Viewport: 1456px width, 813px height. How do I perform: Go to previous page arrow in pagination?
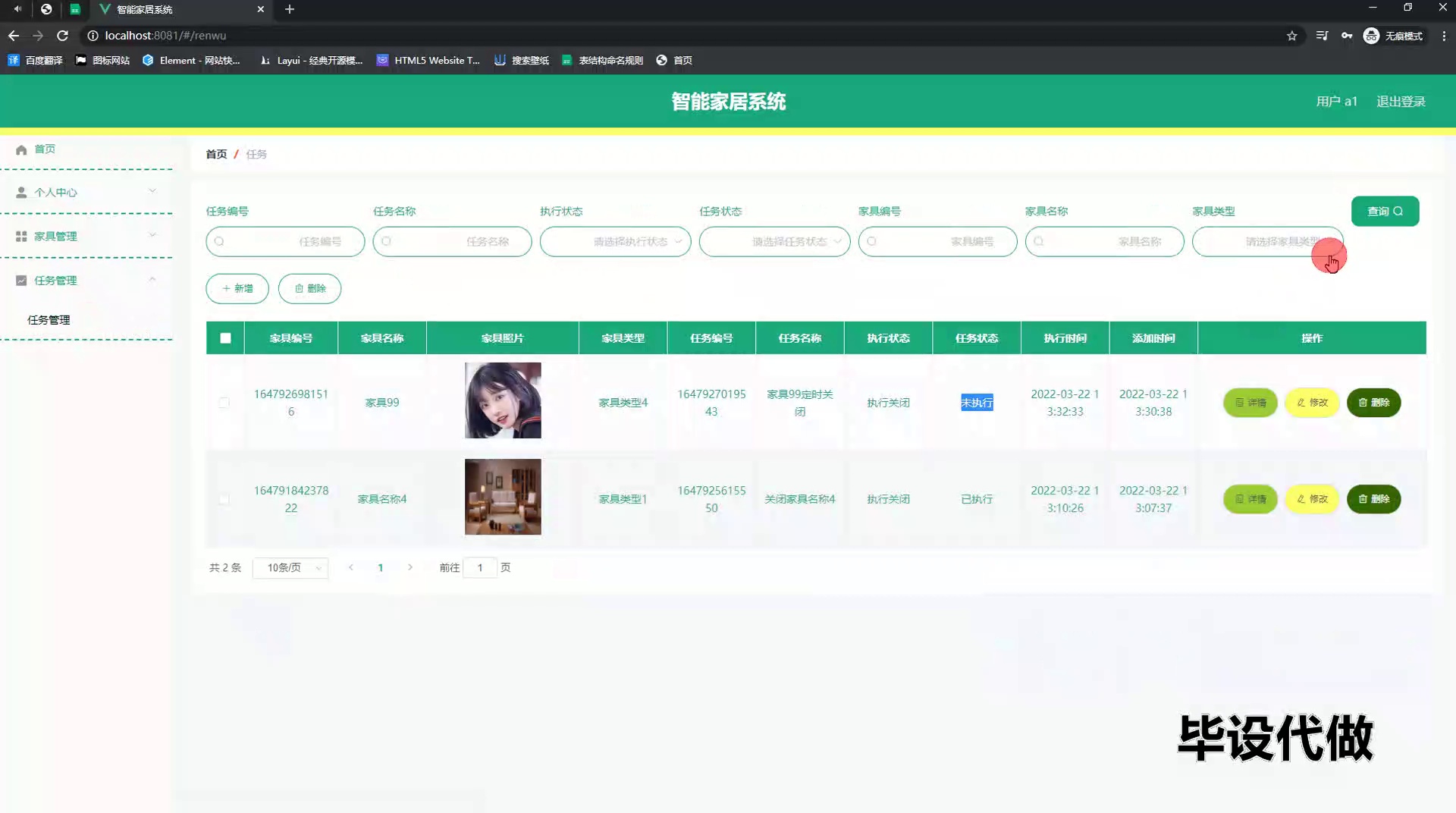(x=350, y=567)
